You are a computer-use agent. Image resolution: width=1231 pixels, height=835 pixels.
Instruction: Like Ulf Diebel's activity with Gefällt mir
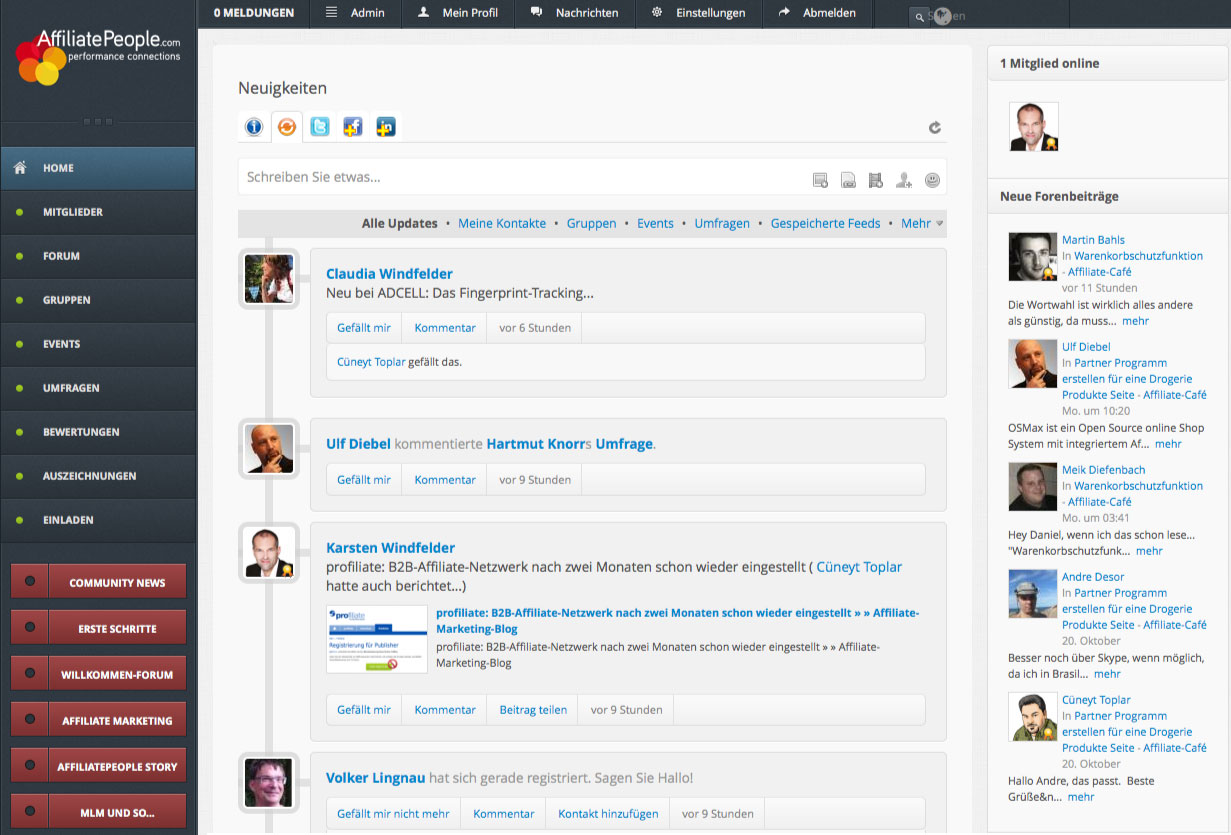[x=364, y=480]
